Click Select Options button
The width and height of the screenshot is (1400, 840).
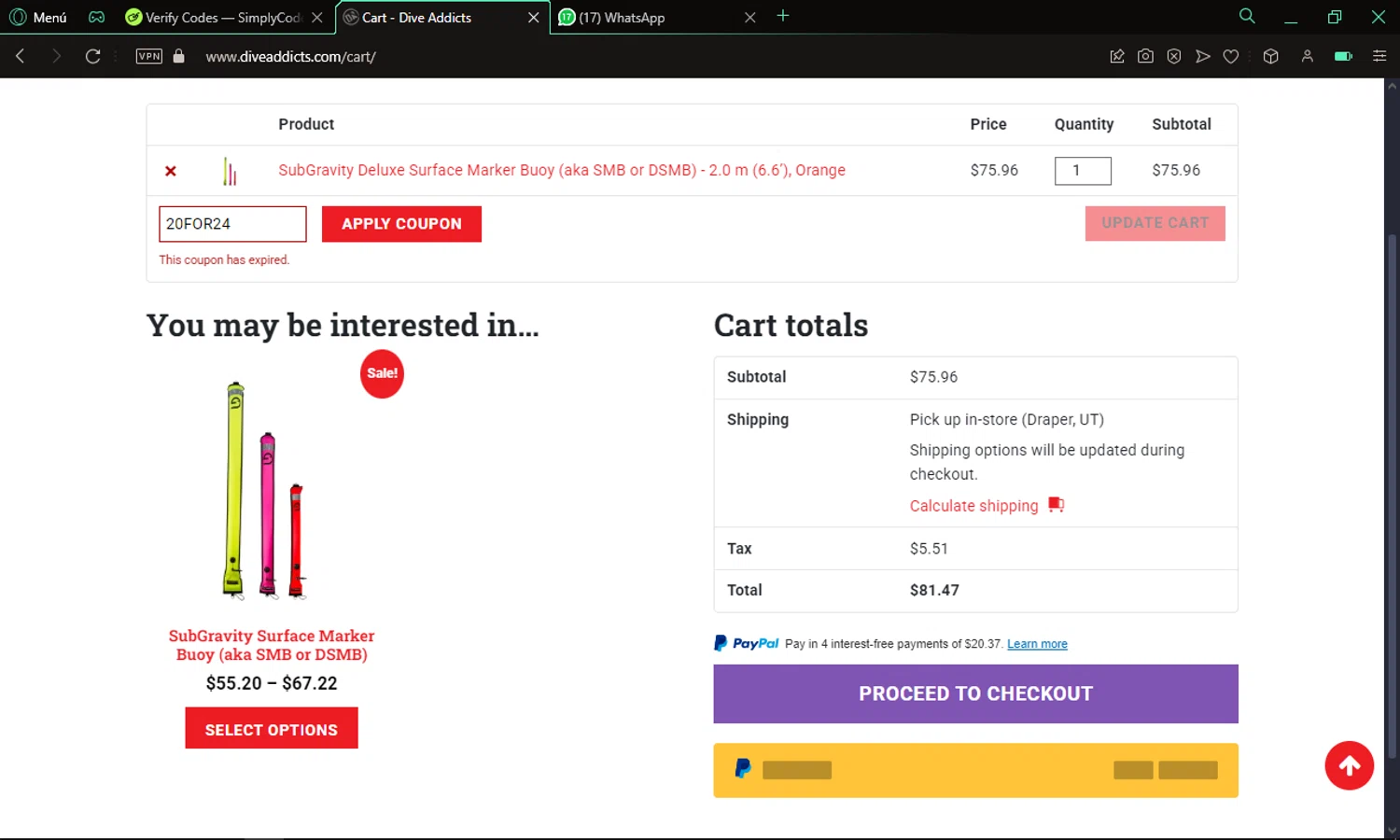(272, 728)
